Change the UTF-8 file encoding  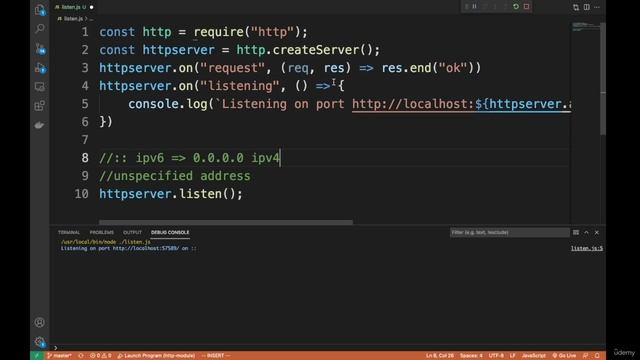(496, 356)
